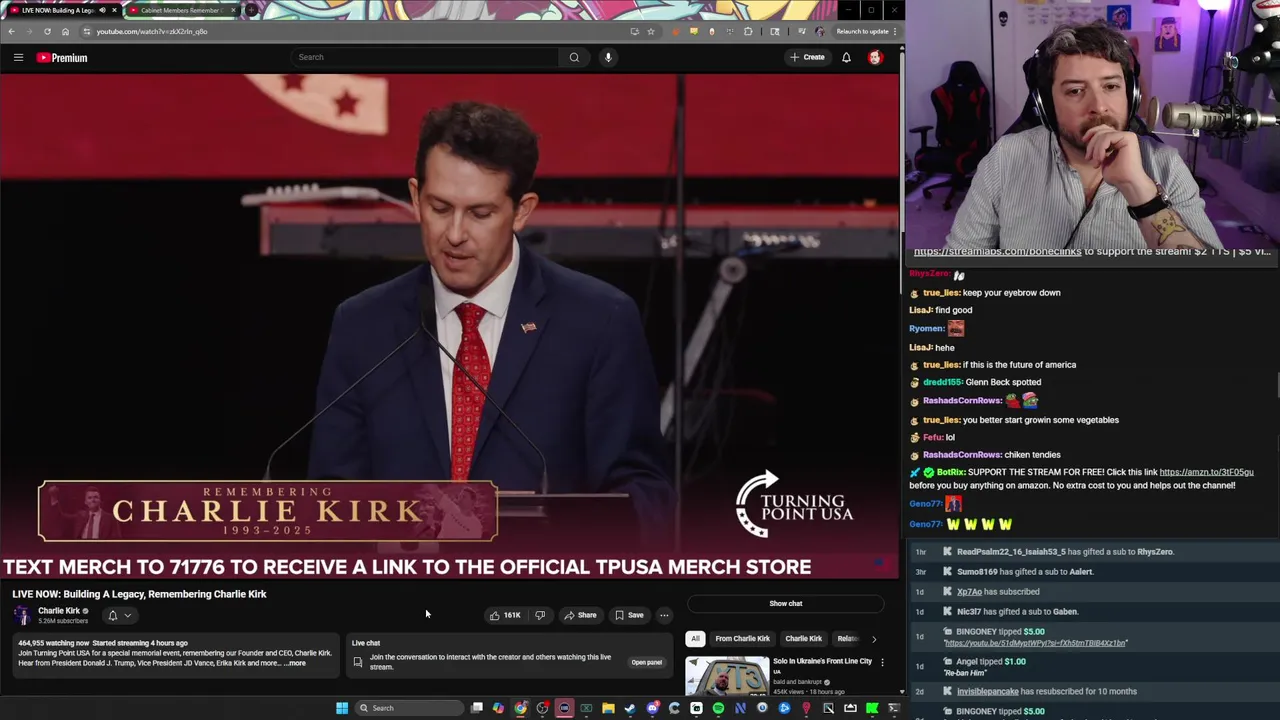The image size is (1280, 720).
Task: Open Steam from the taskbar
Action: pyautogui.click(x=630, y=708)
